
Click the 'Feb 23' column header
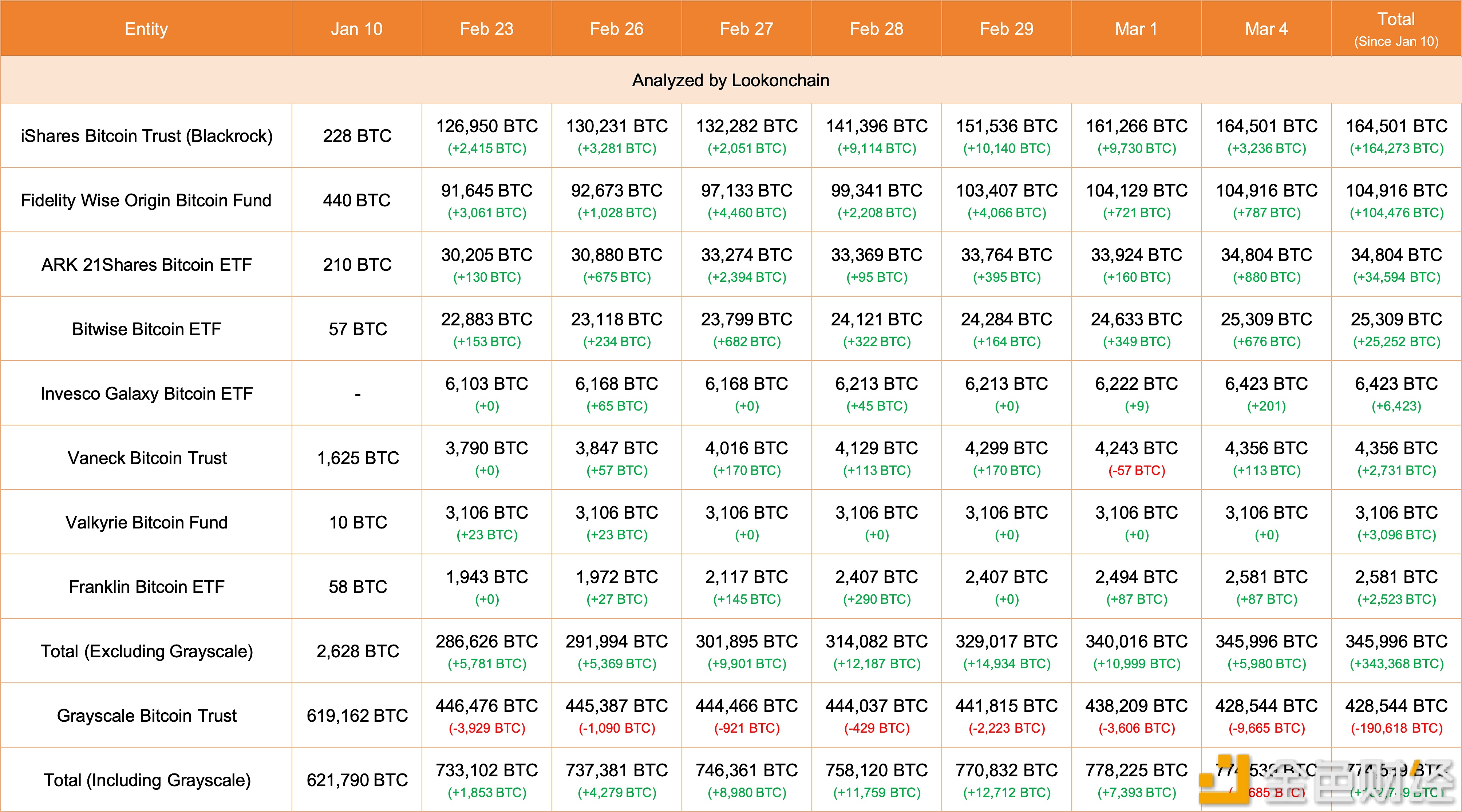pos(486,28)
